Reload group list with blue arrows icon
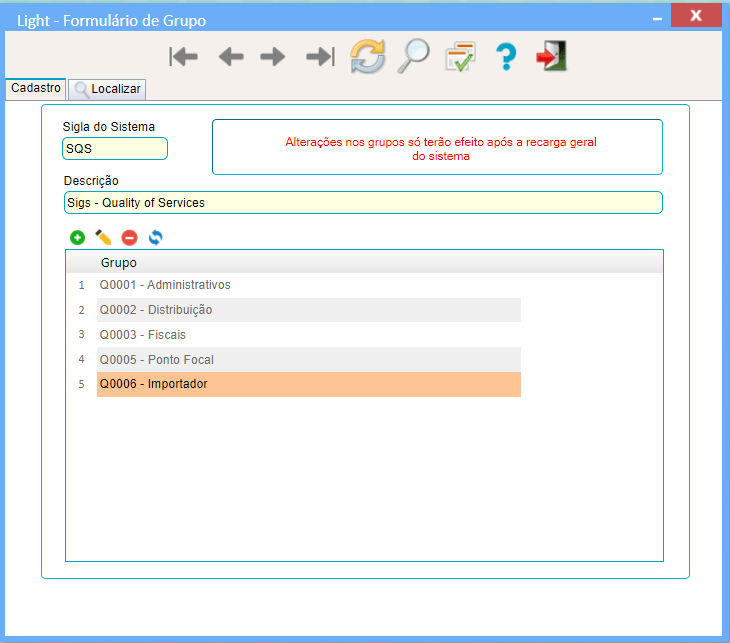This screenshot has height=643, width=730. (x=155, y=238)
